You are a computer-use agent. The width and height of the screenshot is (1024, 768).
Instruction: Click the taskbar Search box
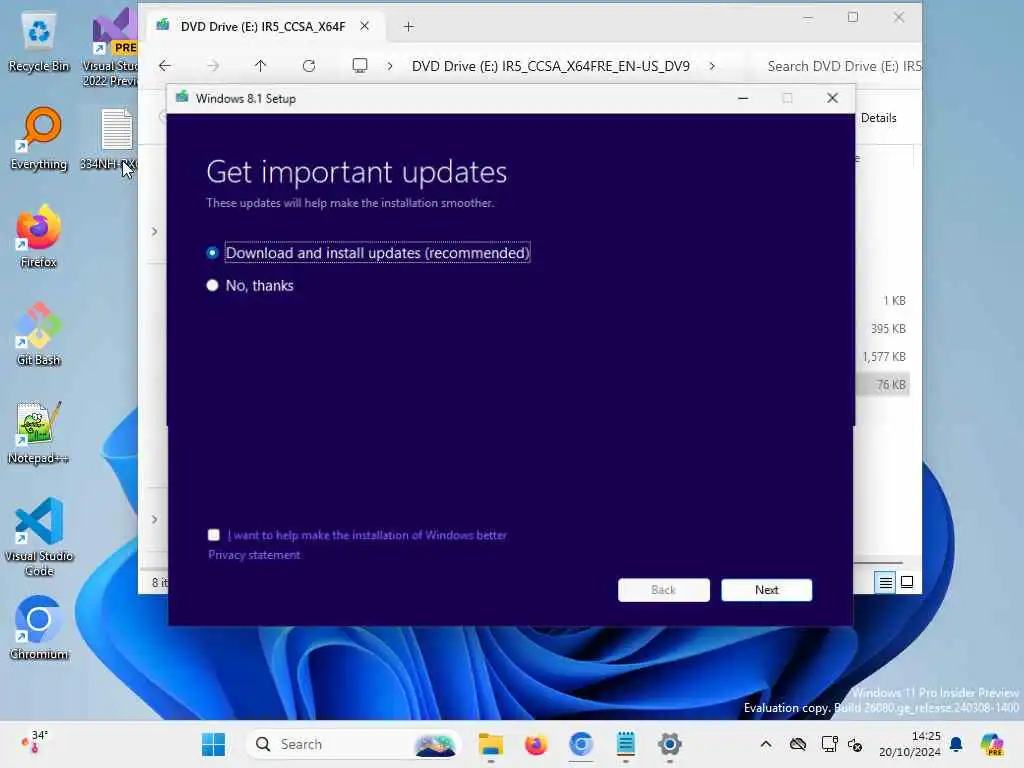[x=353, y=744]
